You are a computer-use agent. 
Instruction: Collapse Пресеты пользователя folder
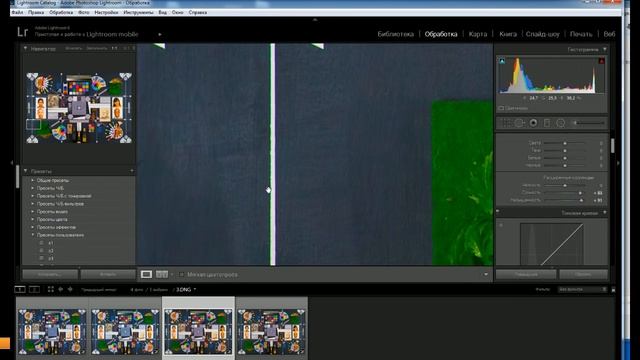coord(33,235)
